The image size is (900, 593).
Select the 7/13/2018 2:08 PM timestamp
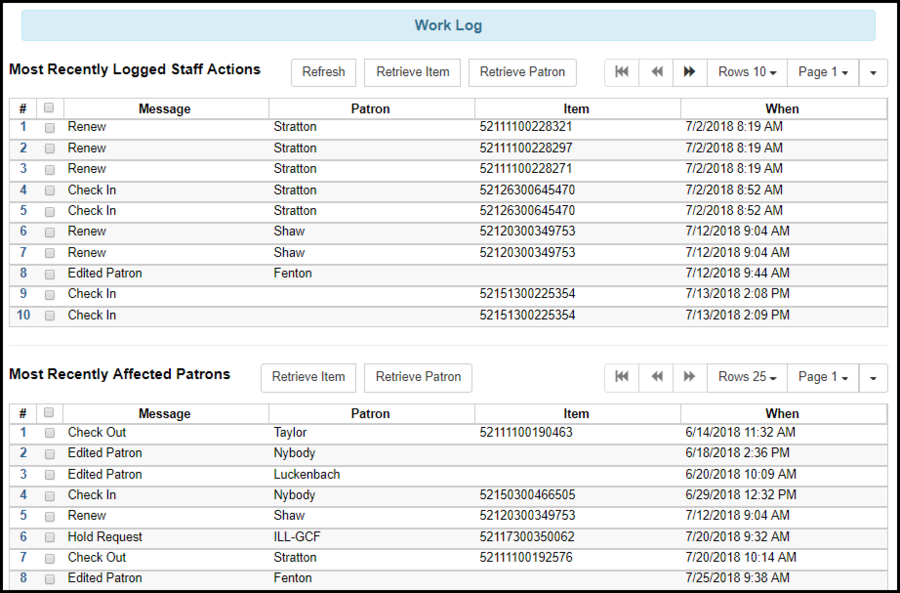(x=738, y=294)
